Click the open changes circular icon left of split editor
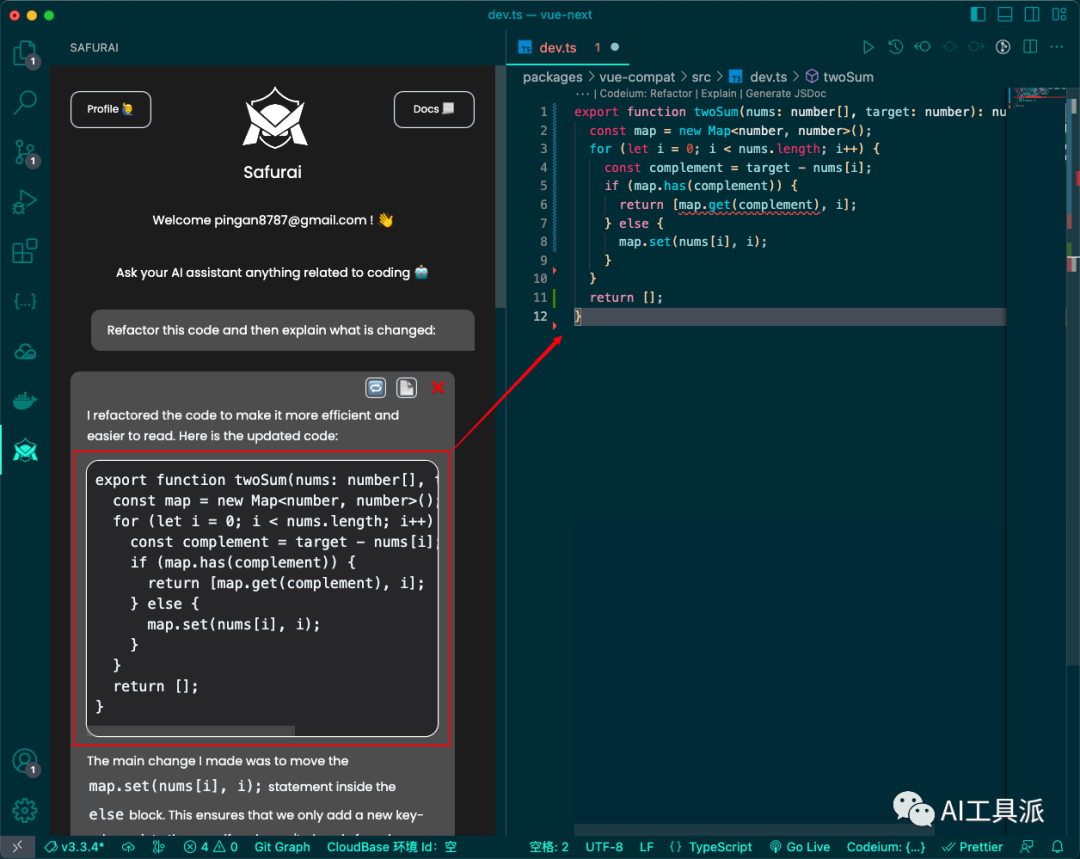This screenshot has height=859, width=1080. click(1003, 47)
